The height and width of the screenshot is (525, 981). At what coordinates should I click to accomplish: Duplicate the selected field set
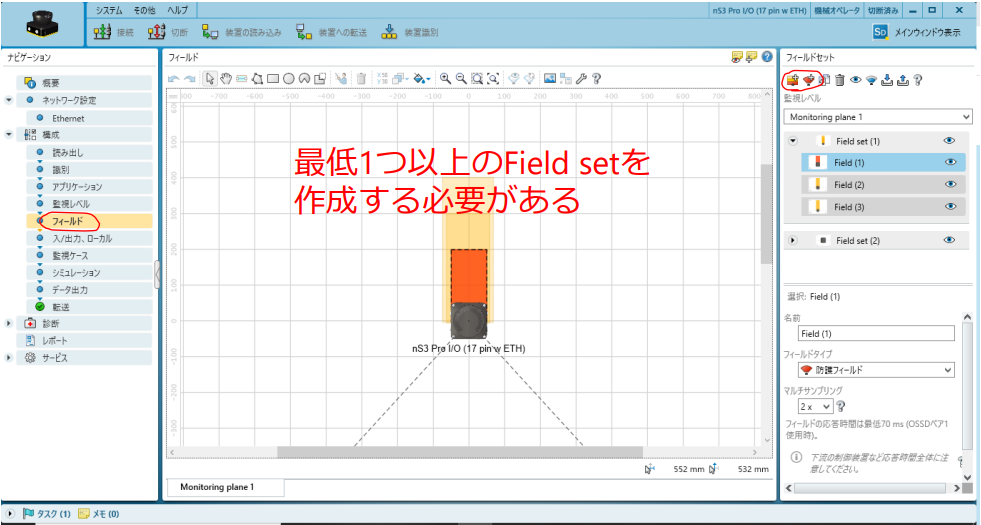point(825,79)
